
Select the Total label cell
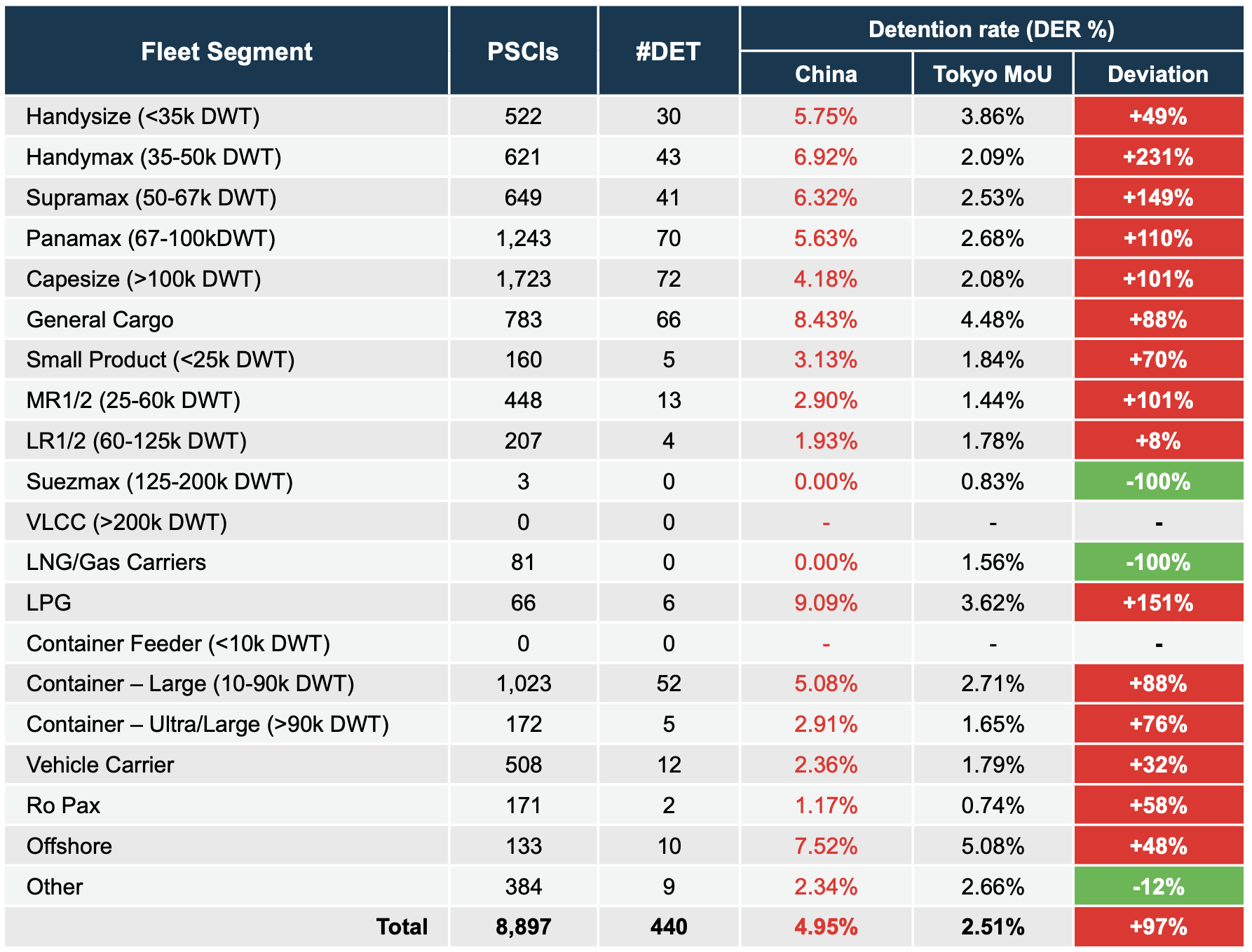coord(401,927)
